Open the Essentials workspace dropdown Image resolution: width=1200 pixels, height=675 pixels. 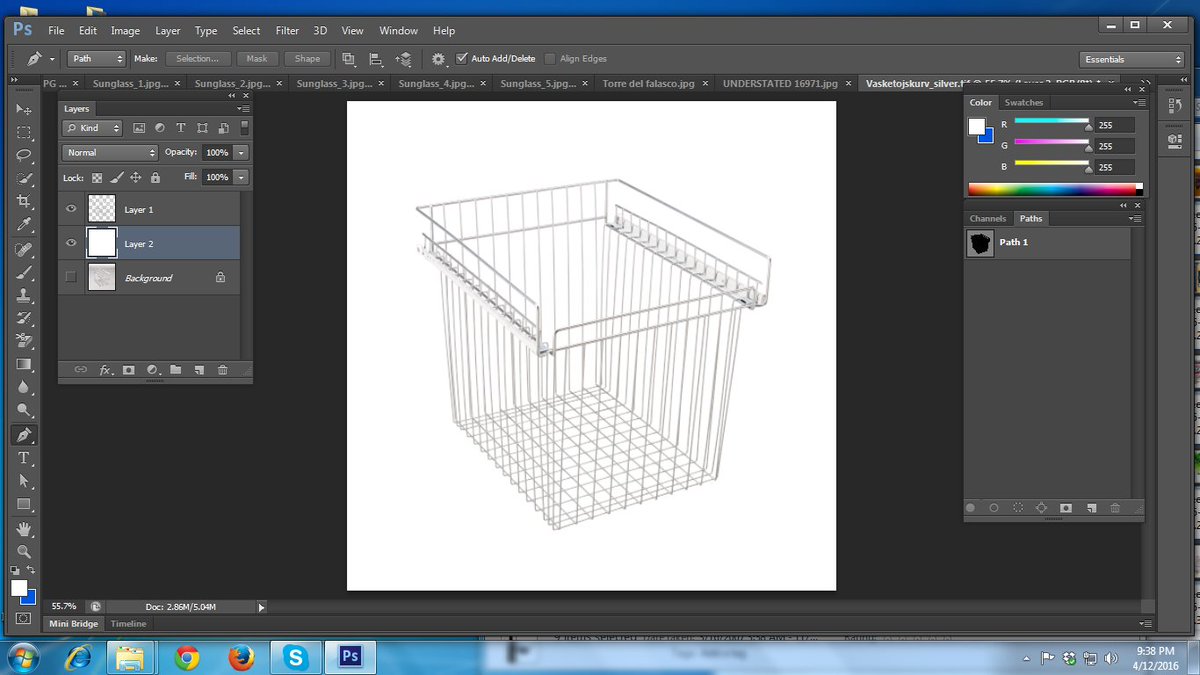coord(1131,59)
